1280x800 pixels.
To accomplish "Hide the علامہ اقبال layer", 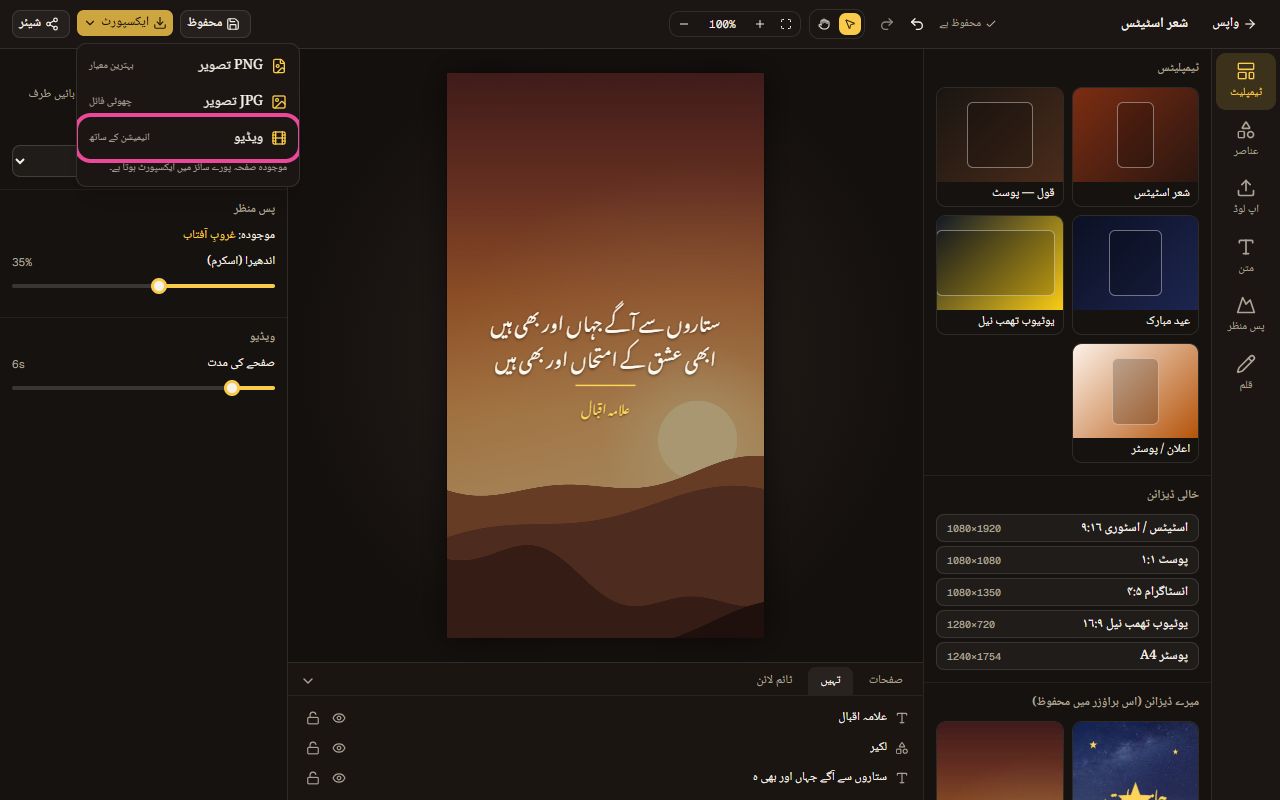I will pos(339,718).
